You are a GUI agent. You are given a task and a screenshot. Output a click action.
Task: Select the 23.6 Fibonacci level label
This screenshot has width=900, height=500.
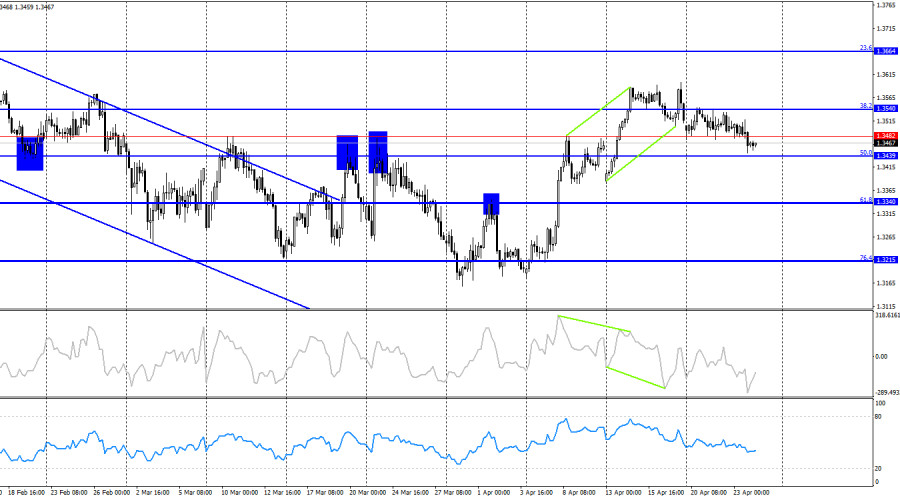866,48
